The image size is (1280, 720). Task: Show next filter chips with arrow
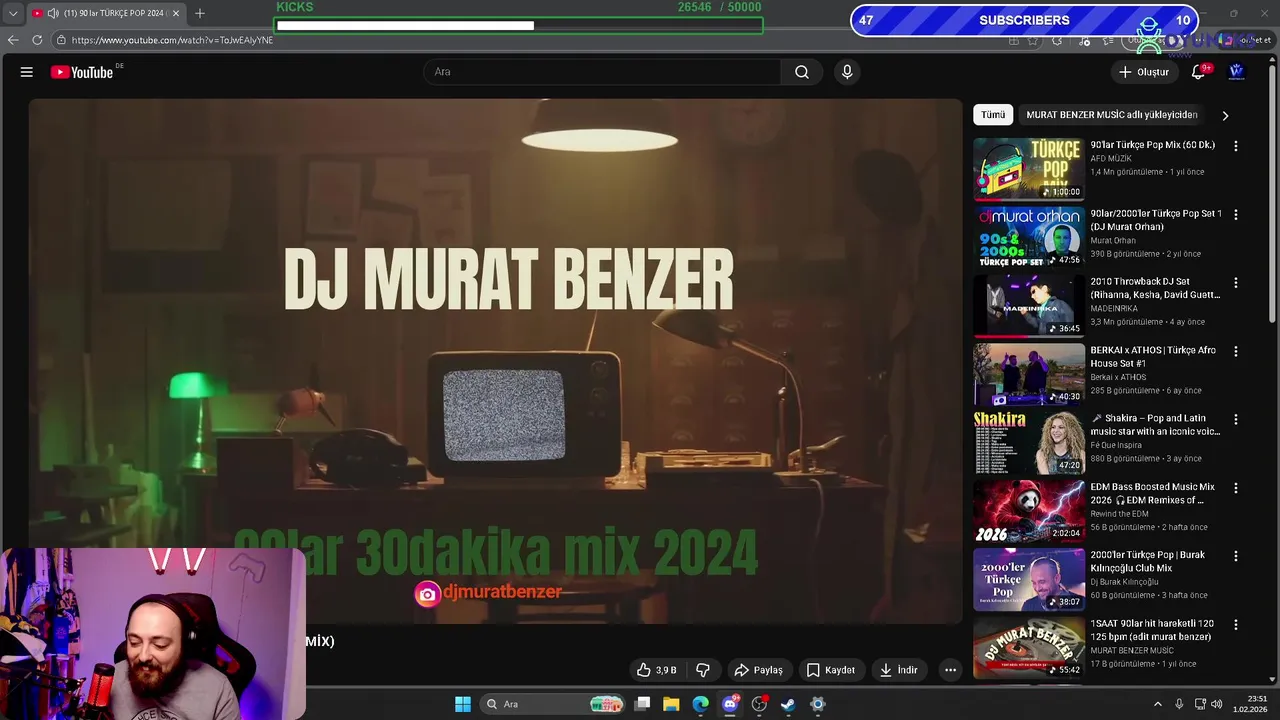pyautogui.click(x=1225, y=115)
